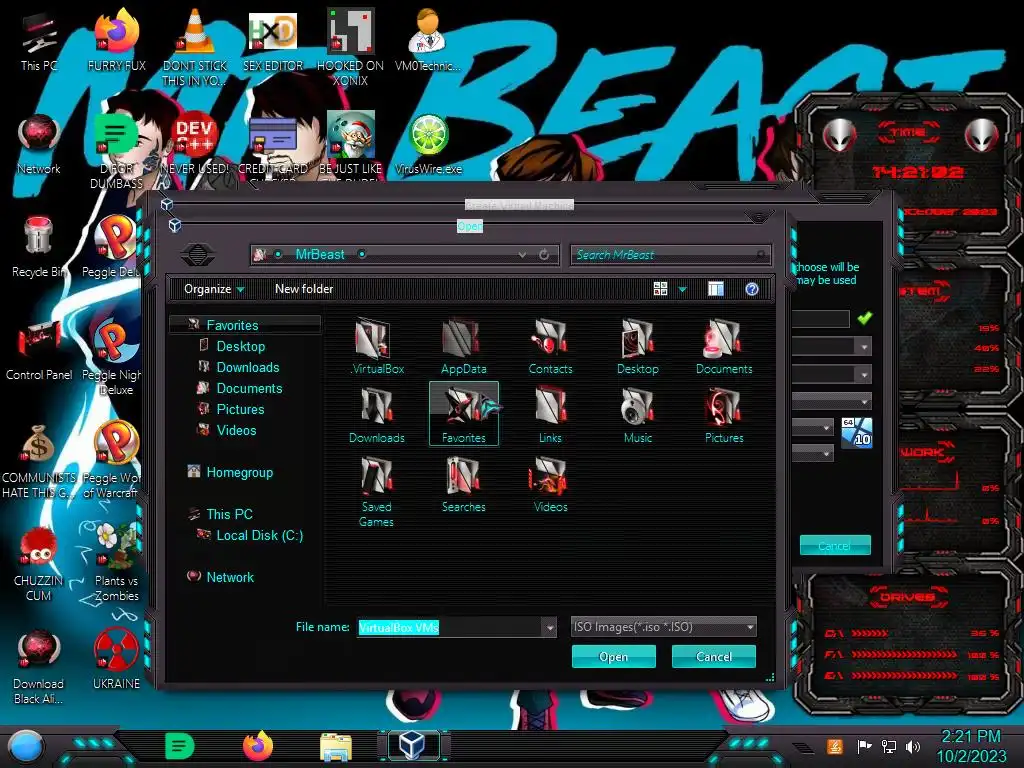Open the Music folder

pos(637,415)
